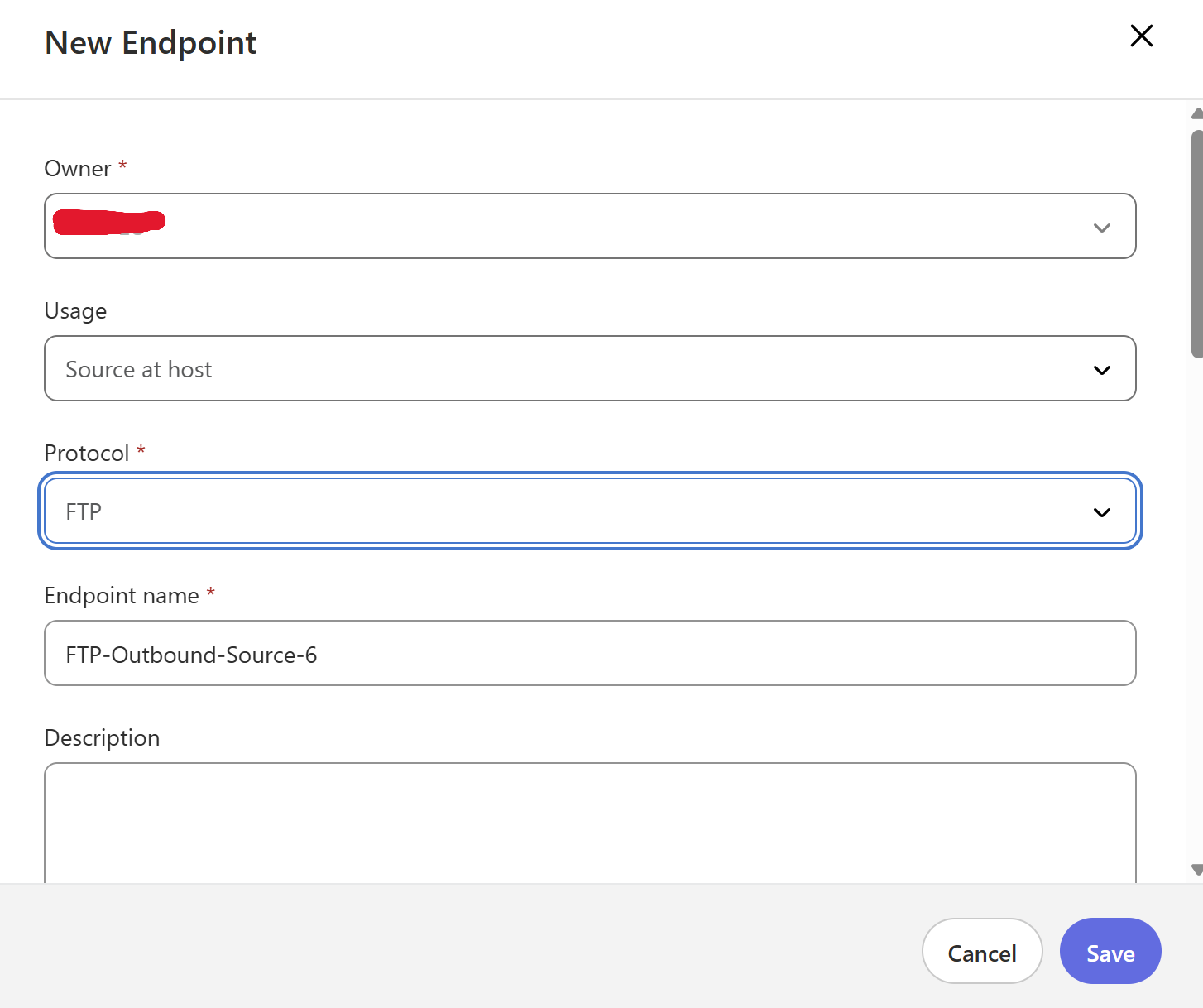The height and width of the screenshot is (1008, 1203).
Task: Save the new endpoint
Action: [x=1110, y=951]
